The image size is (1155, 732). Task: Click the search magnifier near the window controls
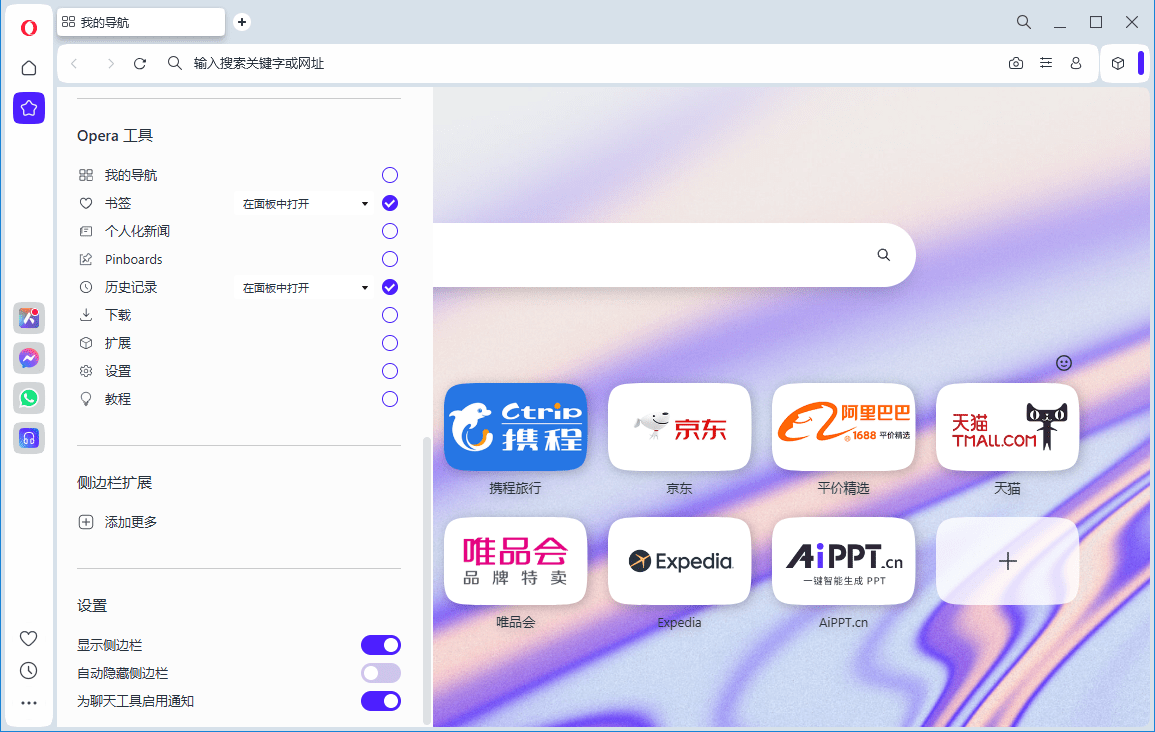(x=1023, y=21)
